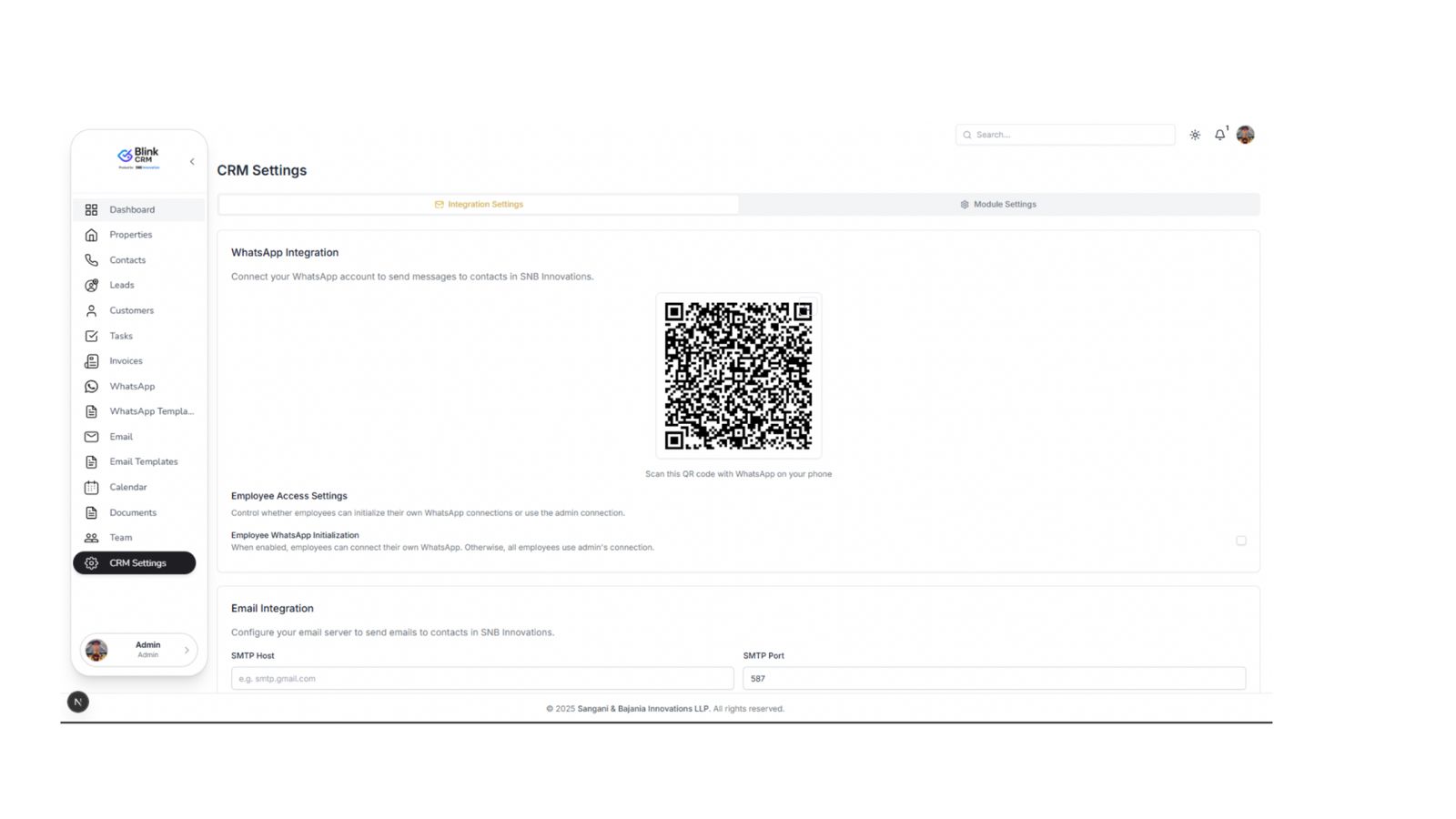Click the Blink CRM logo
Viewport: 1456px width, 819px height.
(x=138, y=158)
